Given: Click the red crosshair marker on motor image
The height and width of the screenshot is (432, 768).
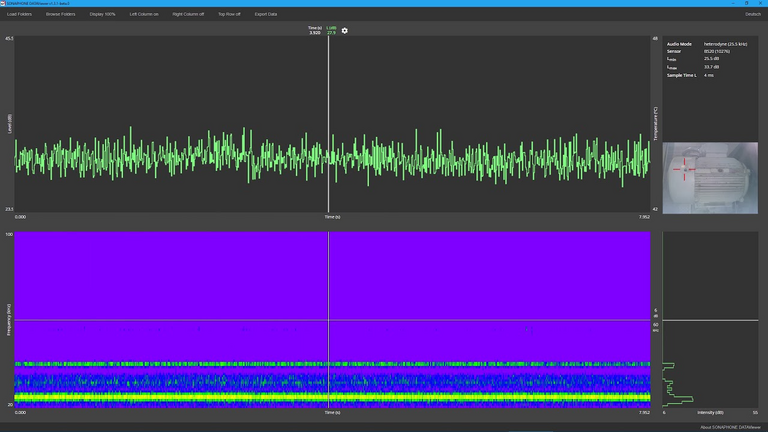Looking at the screenshot, I should pyautogui.click(x=685, y=168).
